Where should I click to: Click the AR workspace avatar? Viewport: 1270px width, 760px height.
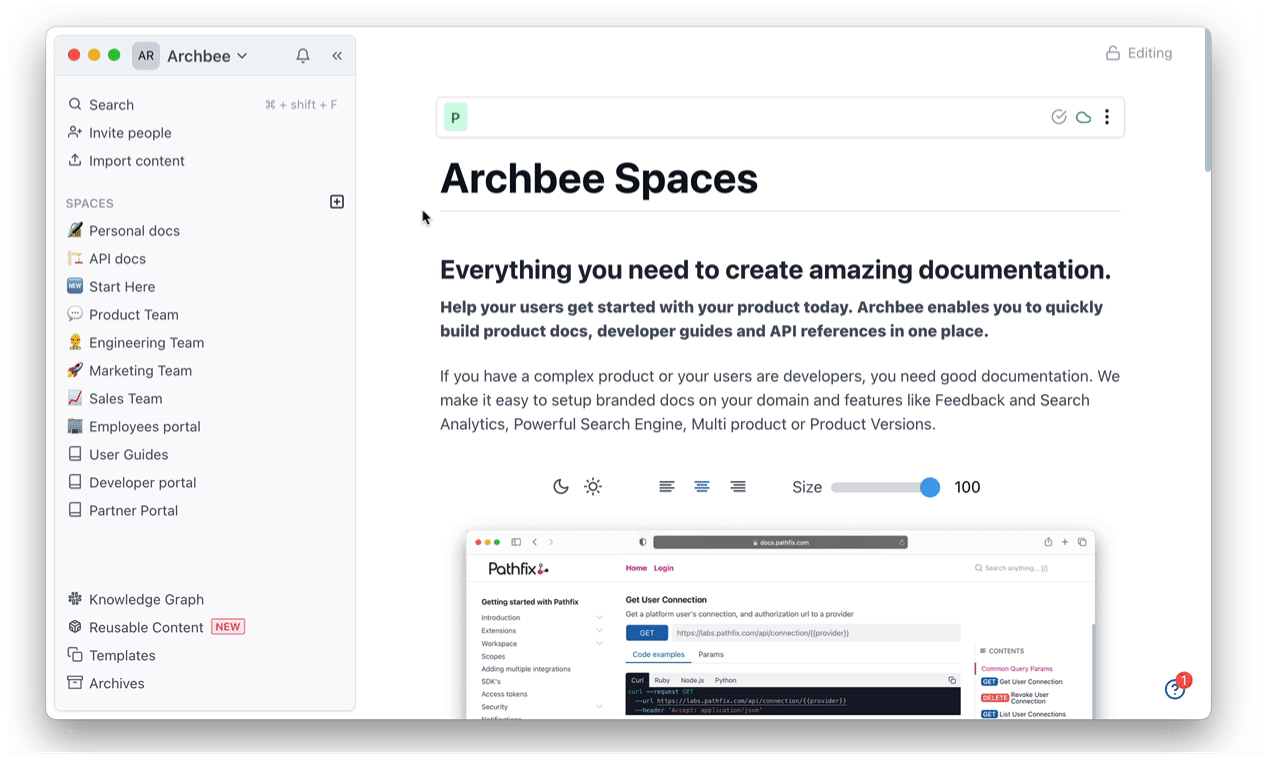pyautogui.click(x=146, y=56)
